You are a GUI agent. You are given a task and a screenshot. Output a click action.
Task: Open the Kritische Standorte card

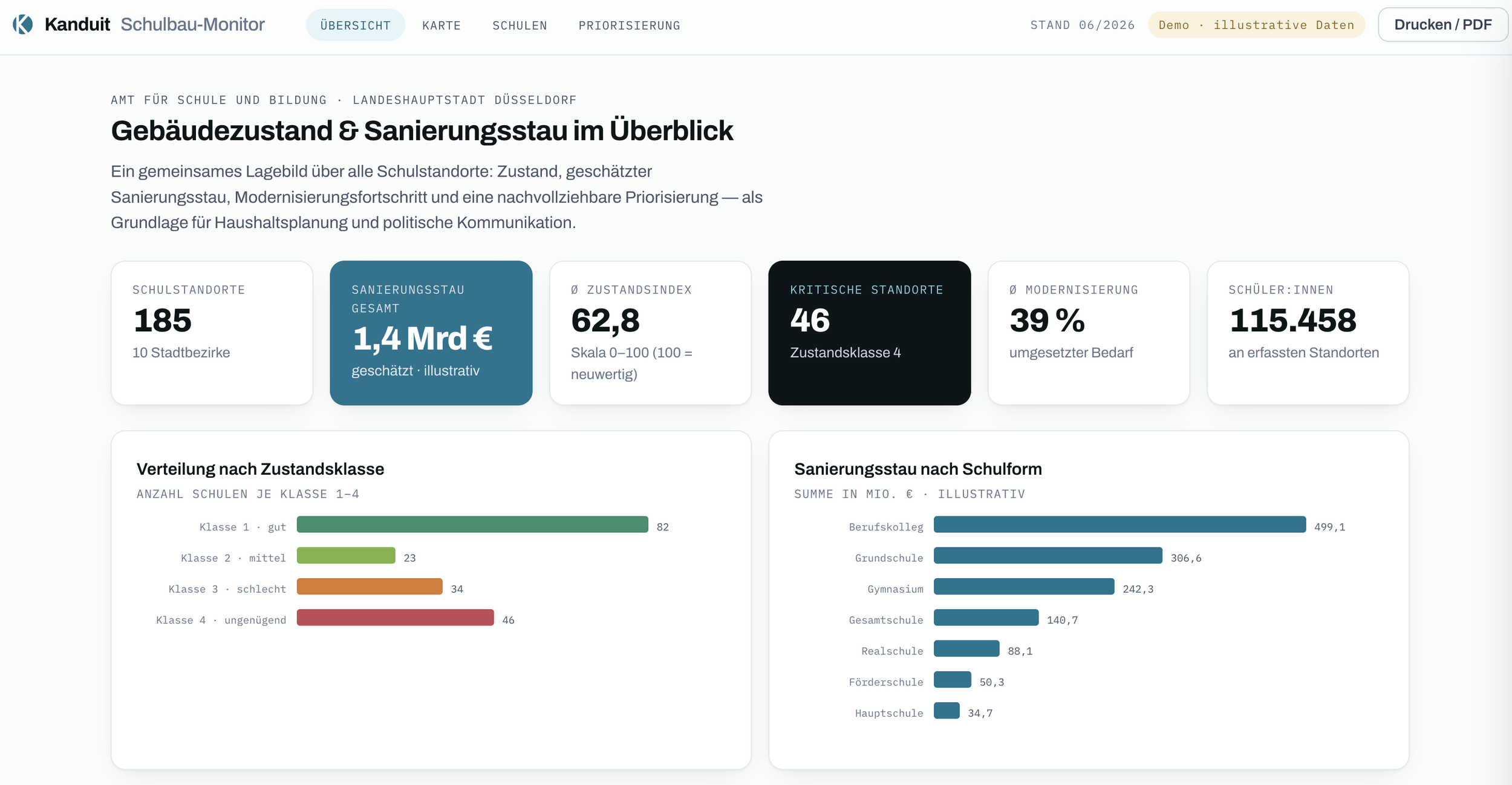[x=870, y=333]
